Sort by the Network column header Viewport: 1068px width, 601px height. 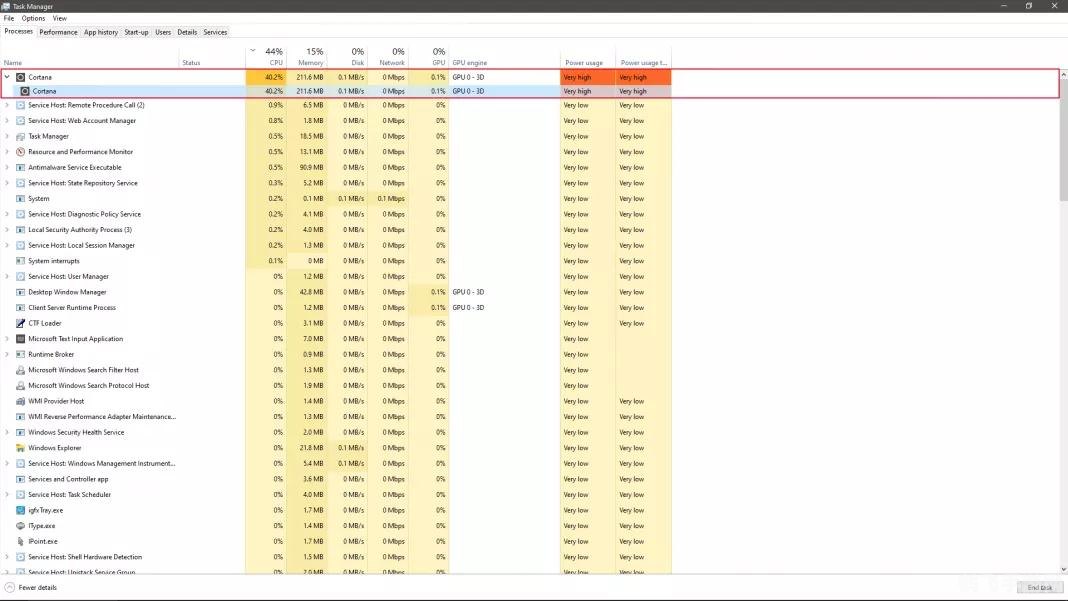[388, 57]
